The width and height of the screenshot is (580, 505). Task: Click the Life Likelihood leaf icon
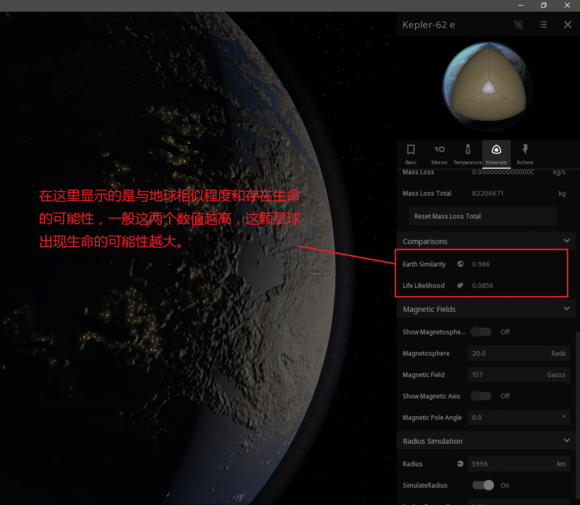pos(460,285)
